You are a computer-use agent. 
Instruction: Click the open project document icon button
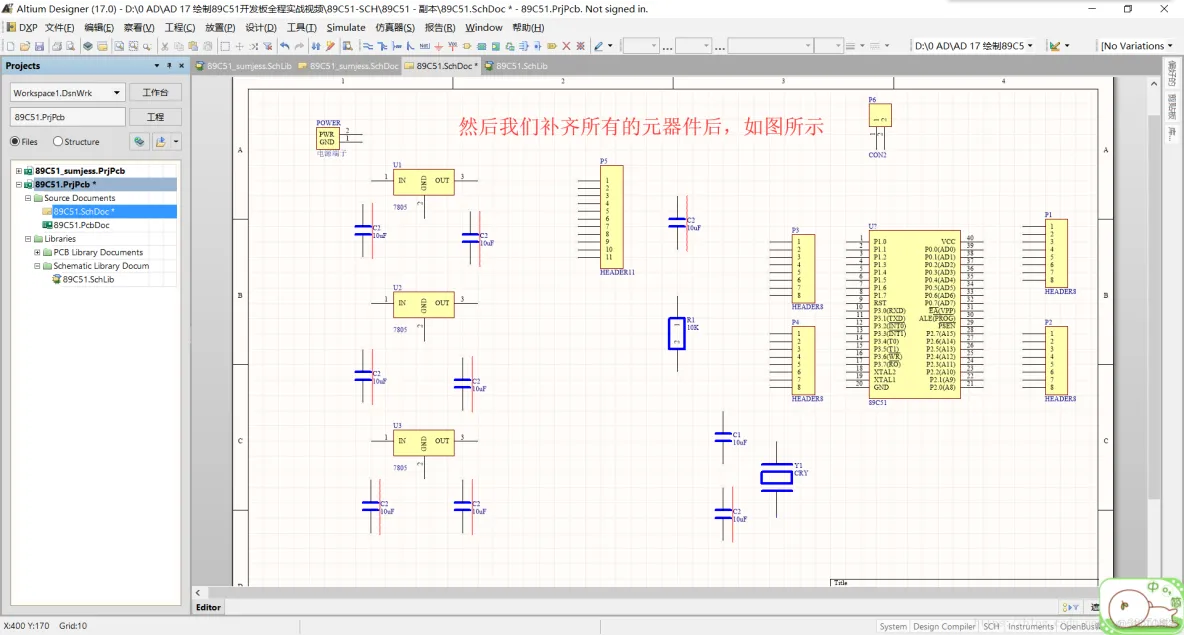click(160, 141)
